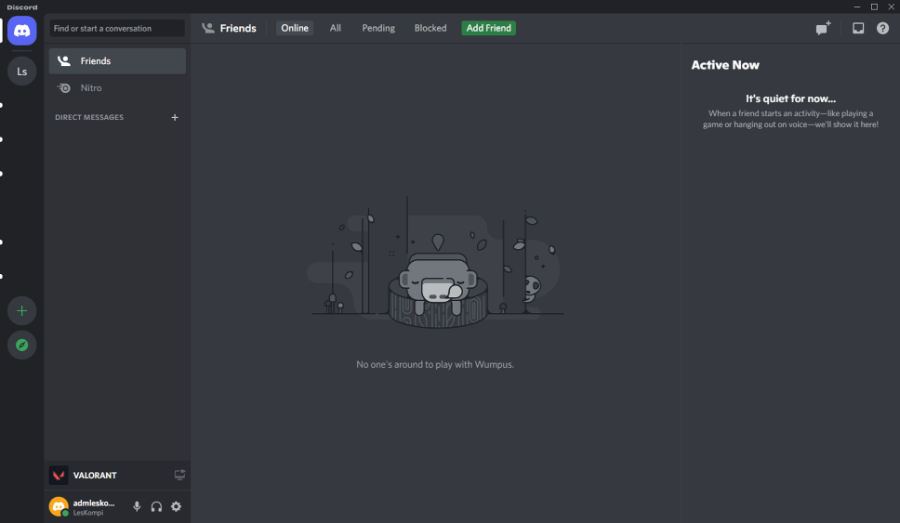The height and width of the screenshot is (523, 900).
Task: Open the Ls server
Action: click(22, 71)
